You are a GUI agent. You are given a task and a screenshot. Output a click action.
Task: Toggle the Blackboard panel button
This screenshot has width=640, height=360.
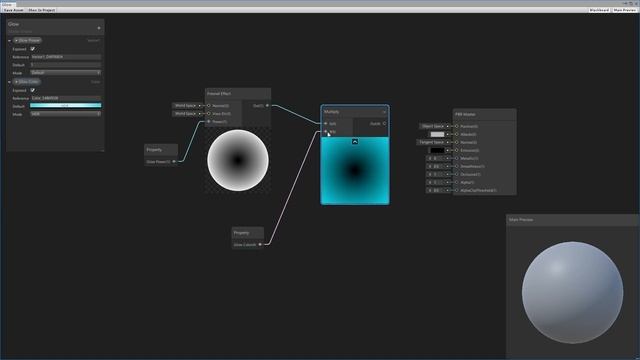click(599, 10)
